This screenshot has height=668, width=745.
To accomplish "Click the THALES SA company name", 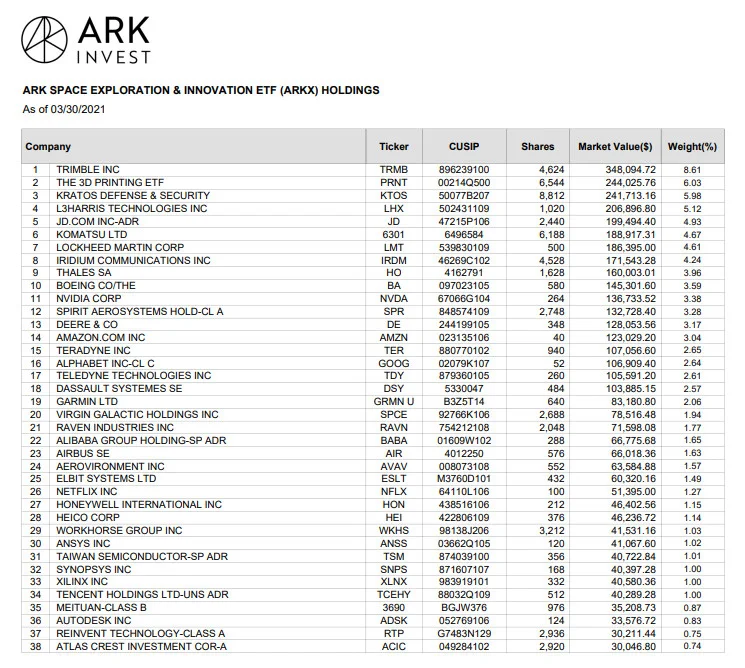I will click(84, 273).
